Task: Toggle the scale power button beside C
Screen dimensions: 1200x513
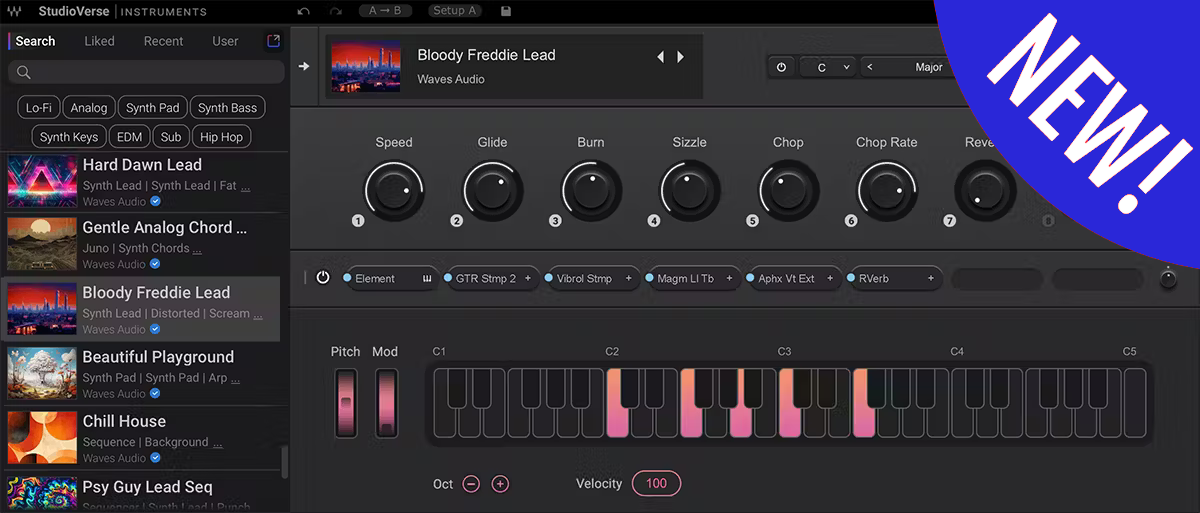Action: click(x=781, y=67)
